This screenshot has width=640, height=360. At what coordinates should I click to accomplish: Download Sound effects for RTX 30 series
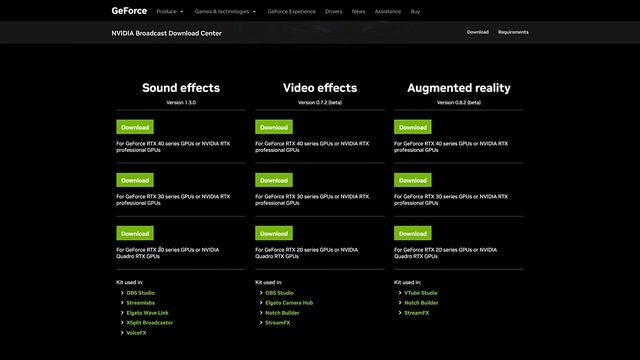click(x=135, y=180)
